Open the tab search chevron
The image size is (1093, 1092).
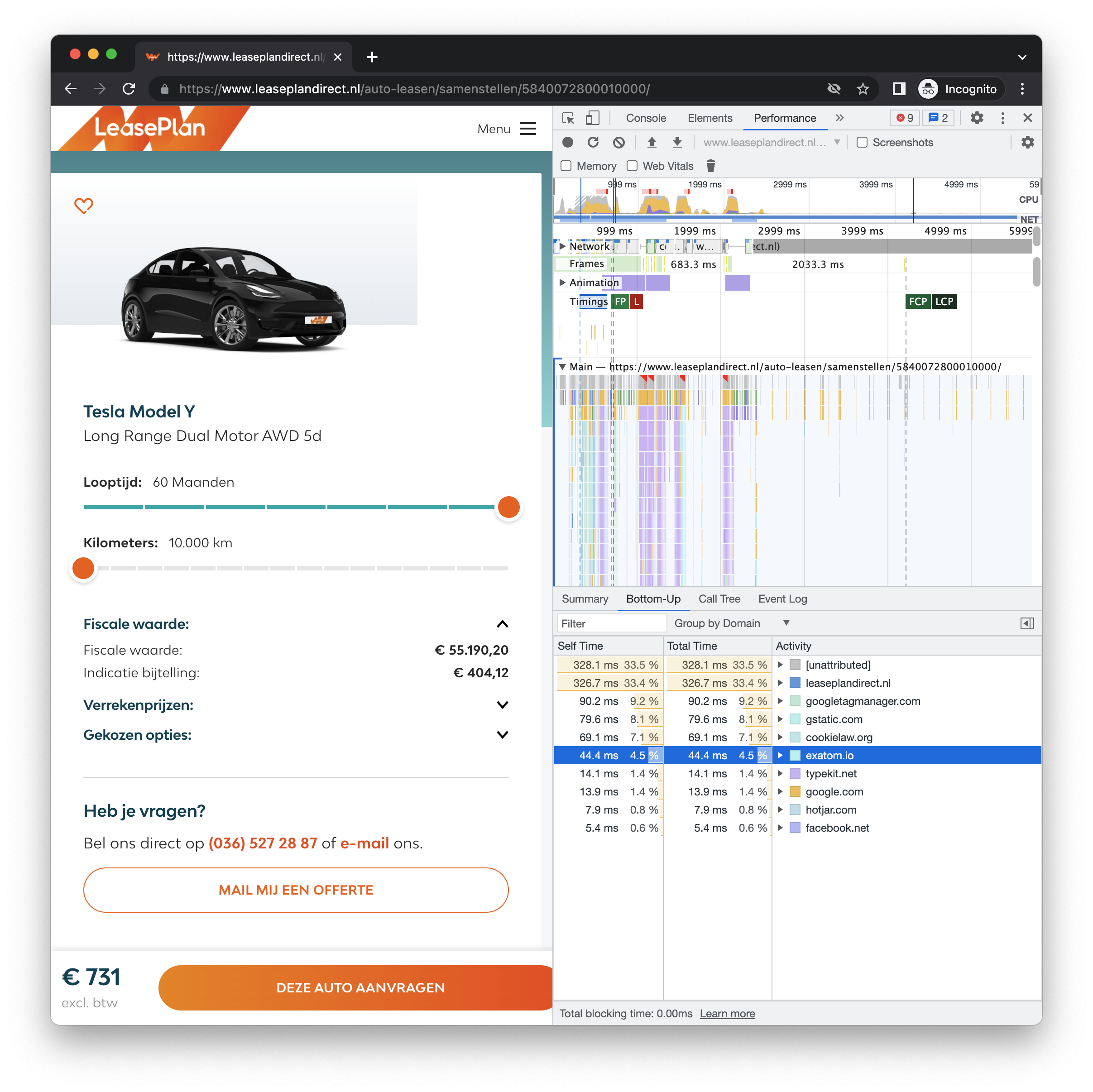pyautogui.click(x=1022, y=57)
